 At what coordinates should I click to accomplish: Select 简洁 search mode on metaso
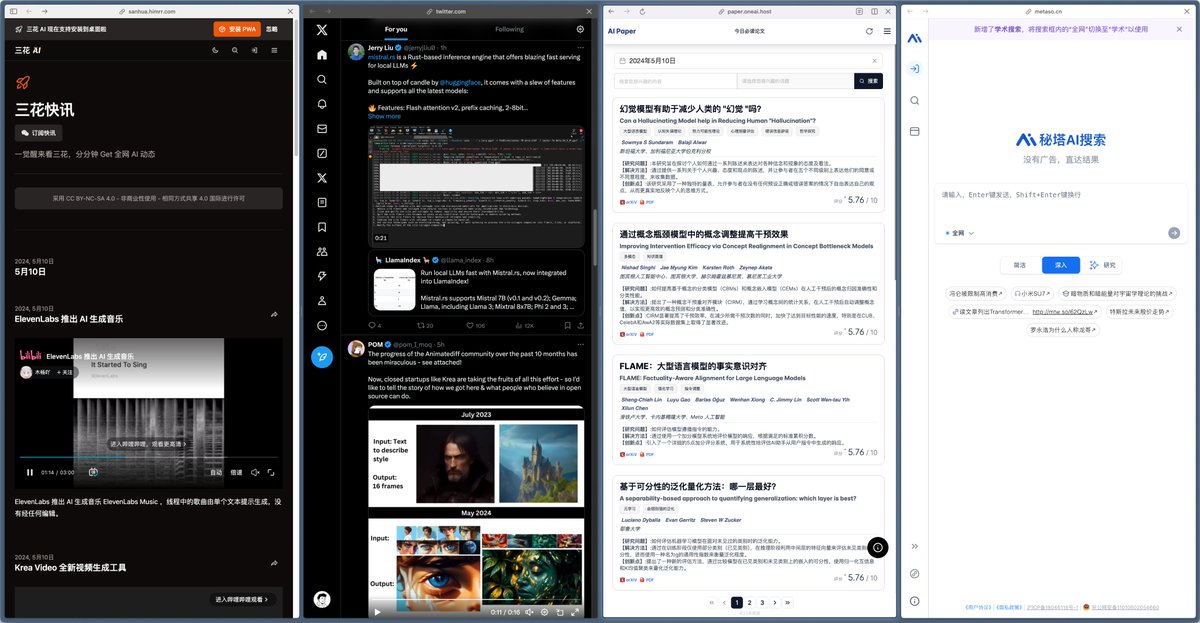point(1019,265)
